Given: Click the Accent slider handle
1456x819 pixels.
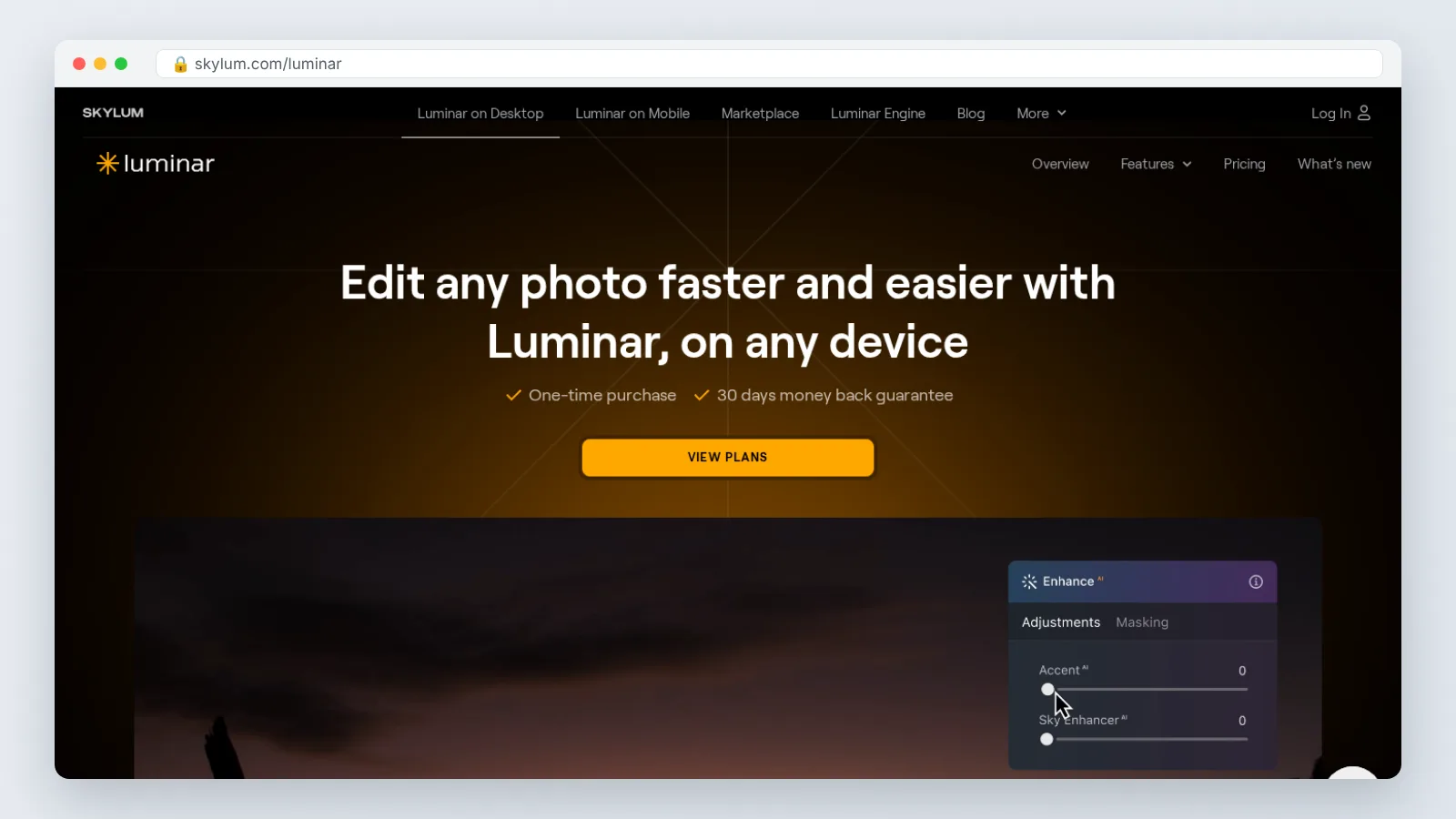Looking at the screenshot, I should [x=1047, y=690].
